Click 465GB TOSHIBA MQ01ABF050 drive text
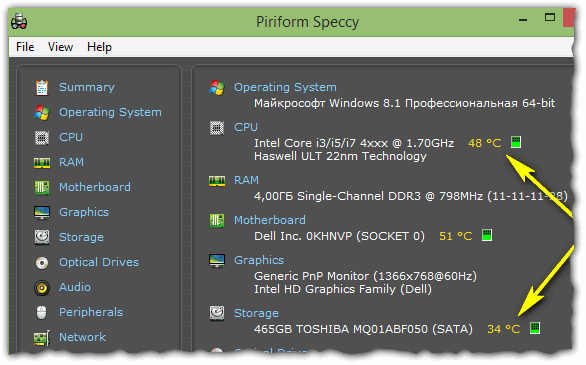586x365 pixels. pyautogui.click(x=363, y=329)
